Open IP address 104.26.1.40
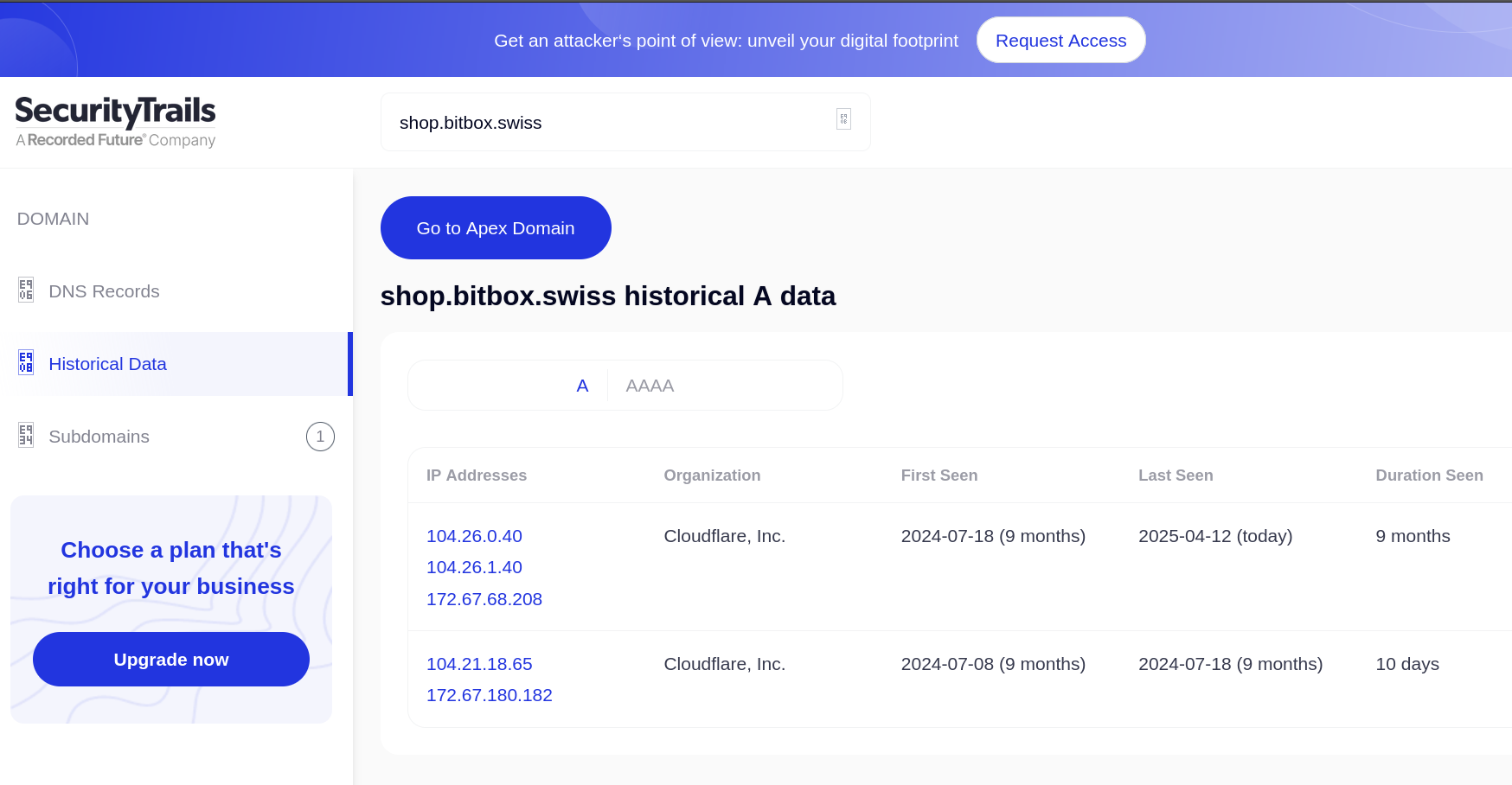The width and height of the screenshot is (1512, 785). pos(474,567)
